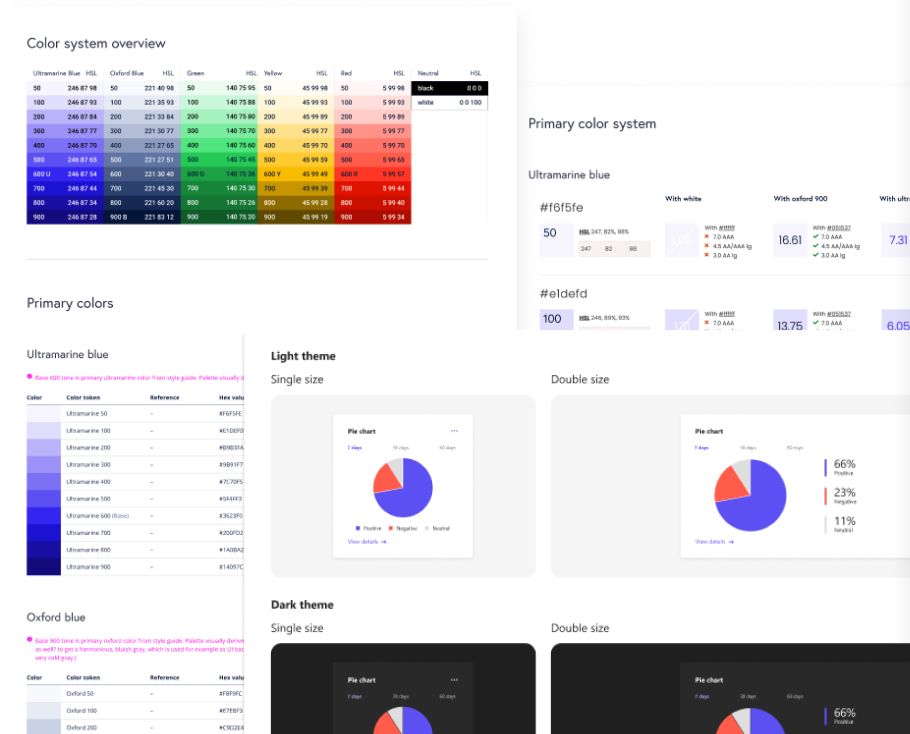This screenshot has height=734, width=910.
Task: Click the 16.61 contrast swatch with oxford 900
Action: pyautogui.click(x=790, y=240)
